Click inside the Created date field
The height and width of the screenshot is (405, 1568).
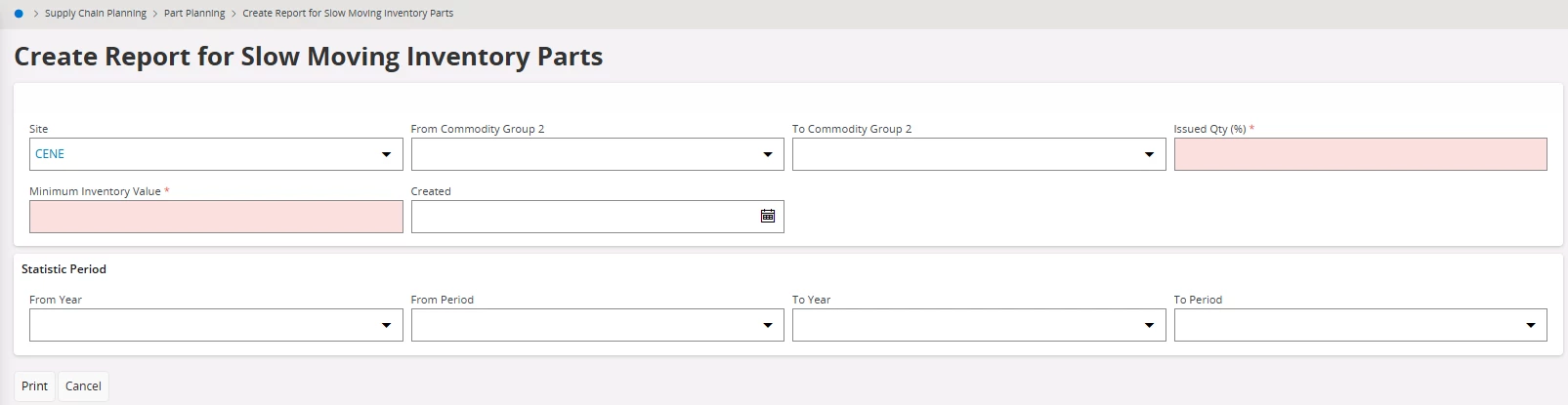pos(583,217)
